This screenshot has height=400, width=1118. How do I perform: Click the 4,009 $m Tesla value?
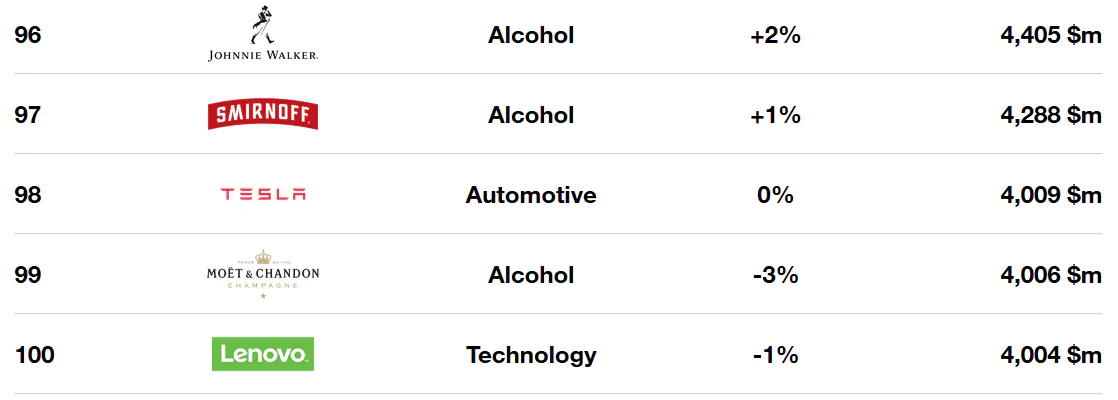1051,195
